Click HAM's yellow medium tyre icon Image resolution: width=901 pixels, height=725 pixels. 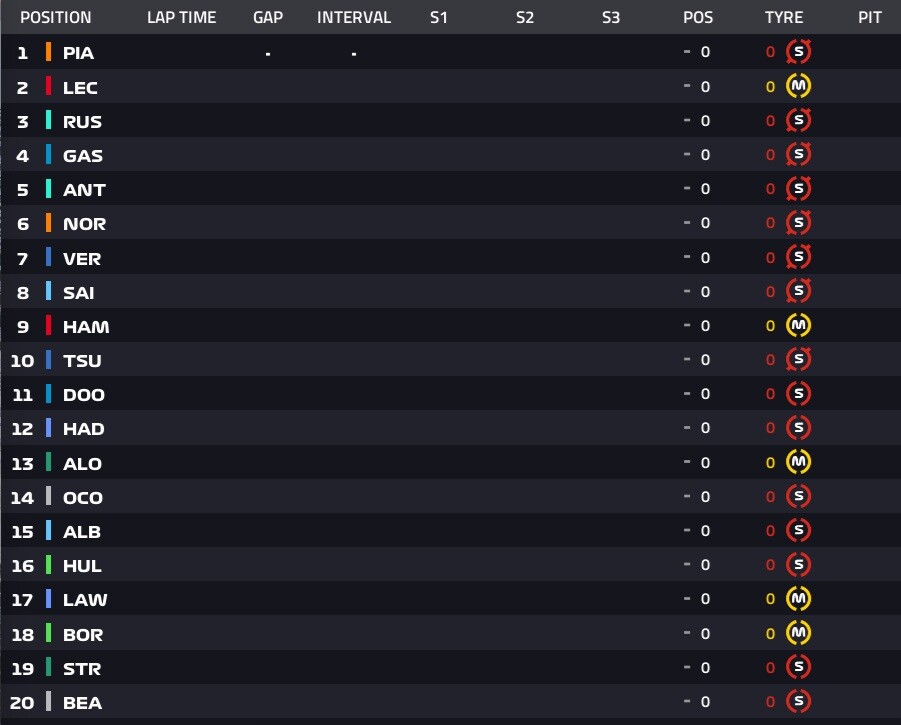click(798, 325)
